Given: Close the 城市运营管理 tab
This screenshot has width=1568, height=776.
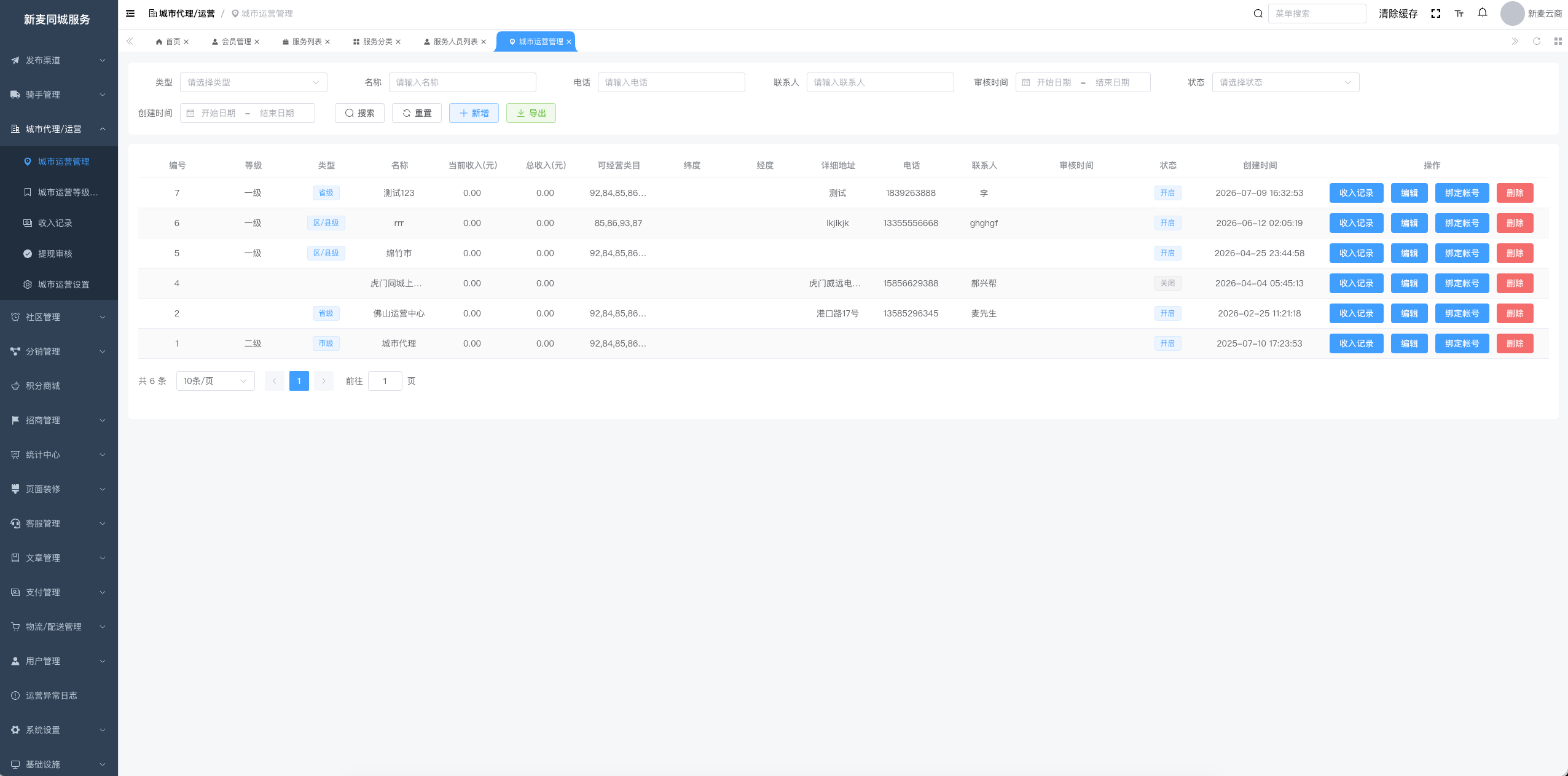Looking at the screenshot, I should coord(569,42).
